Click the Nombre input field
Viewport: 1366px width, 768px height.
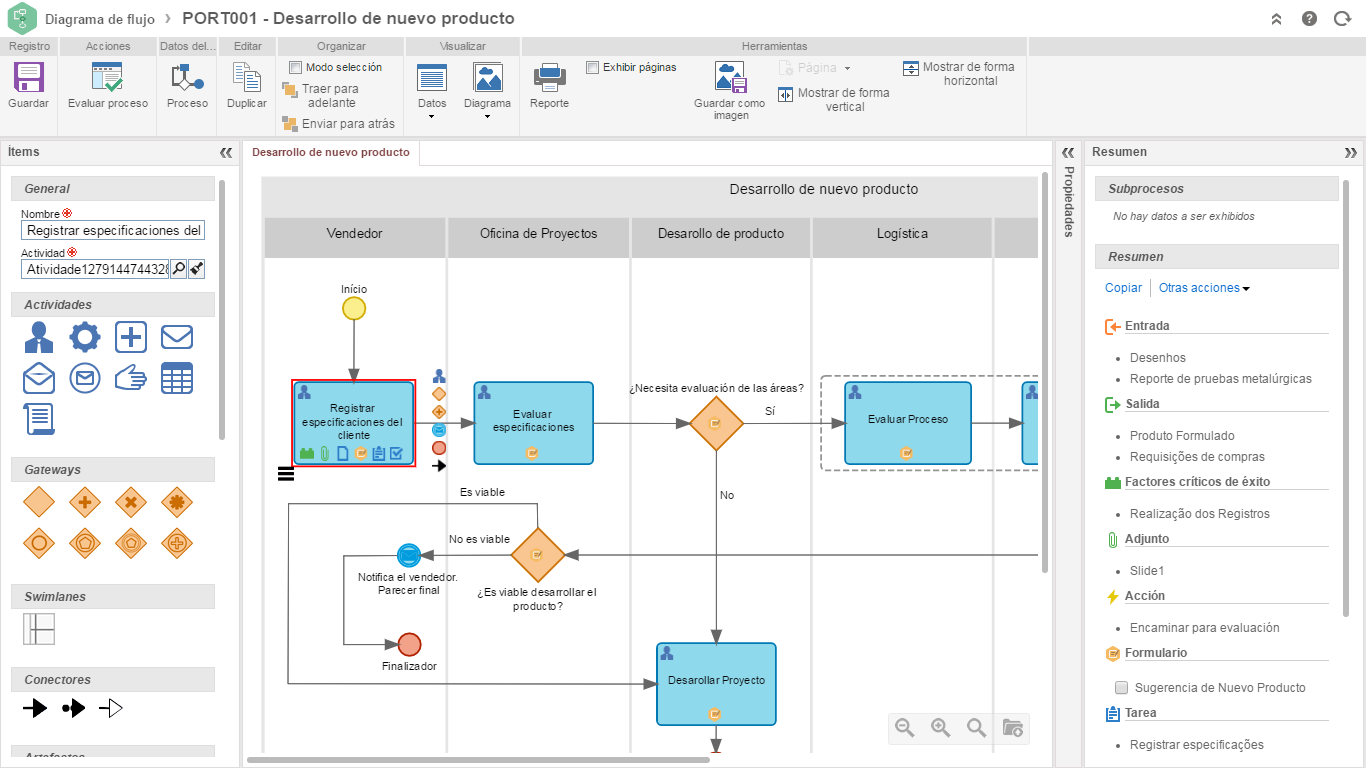tap(113, 231)
